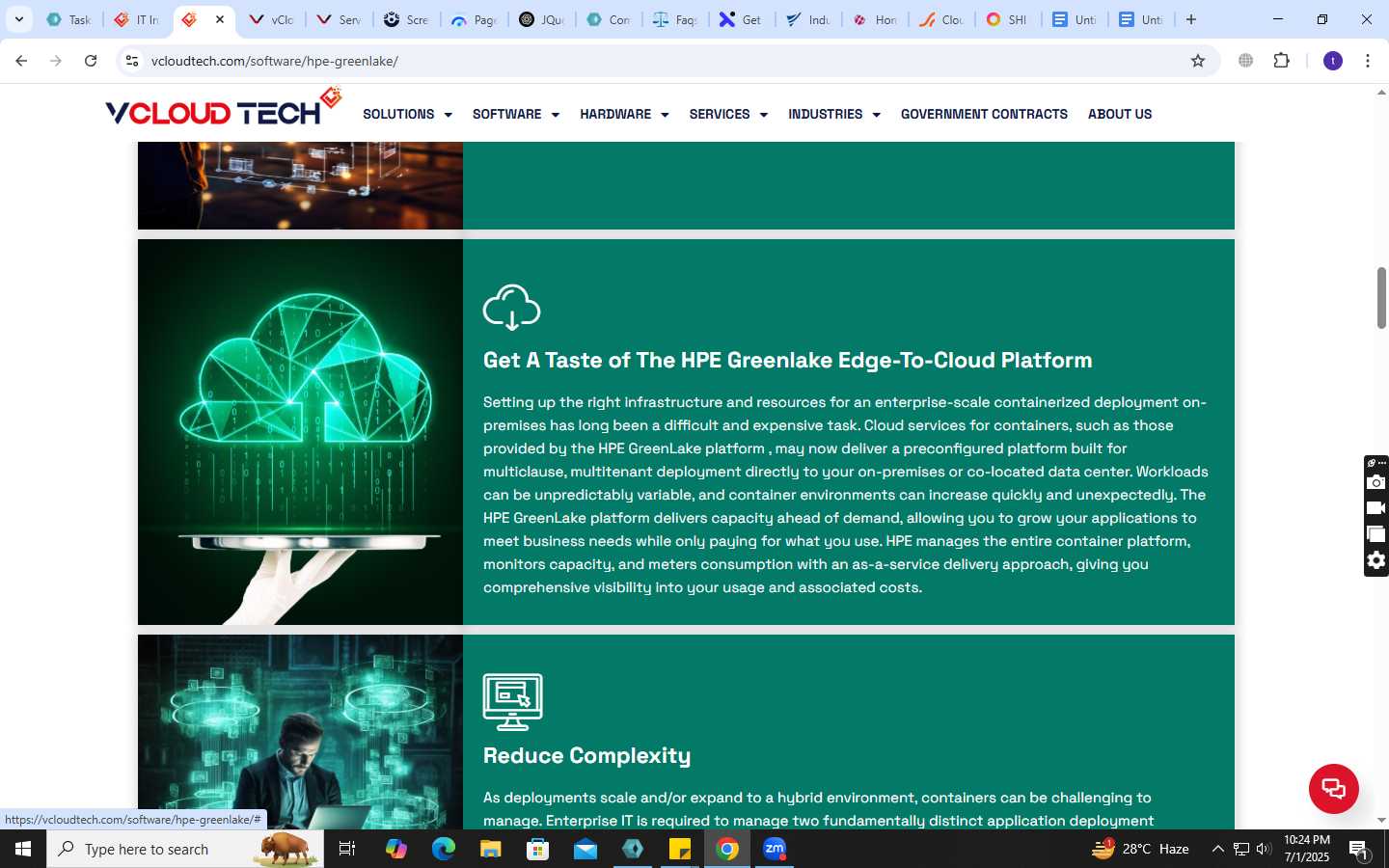1389x868 pixels.
Task: Click the gear settings icon on side panel
Action: point(1376,560)
